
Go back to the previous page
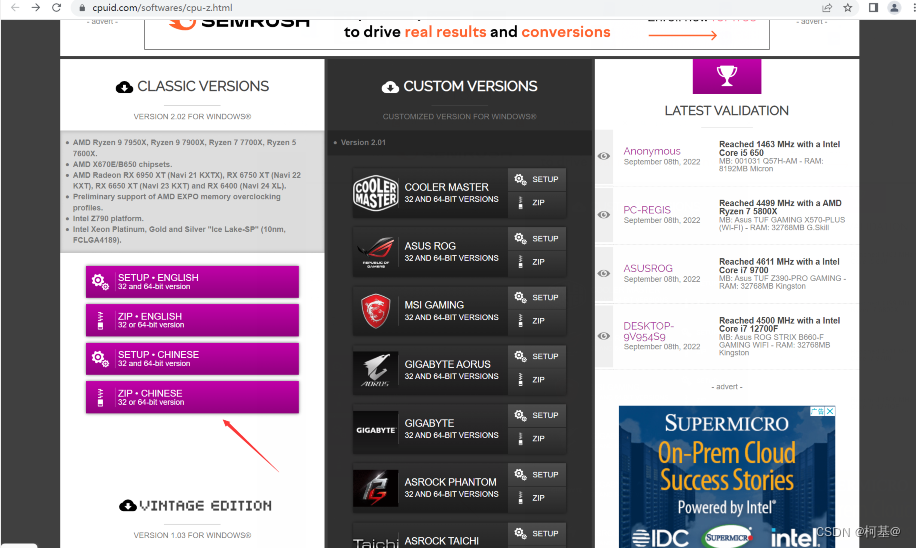point(15,8)
